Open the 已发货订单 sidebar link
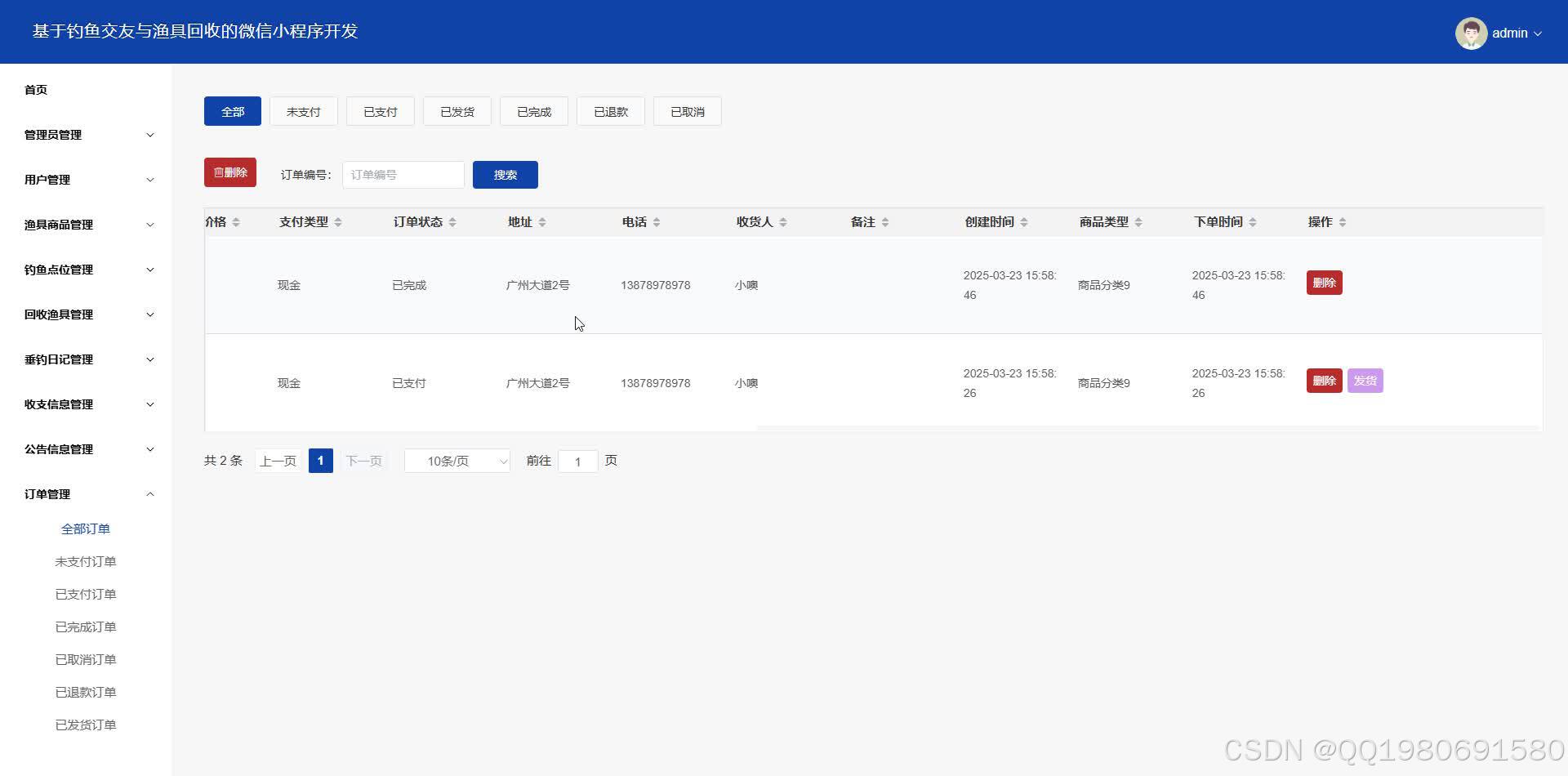This screenshot has width=1568, height=776. coord(85,724)
